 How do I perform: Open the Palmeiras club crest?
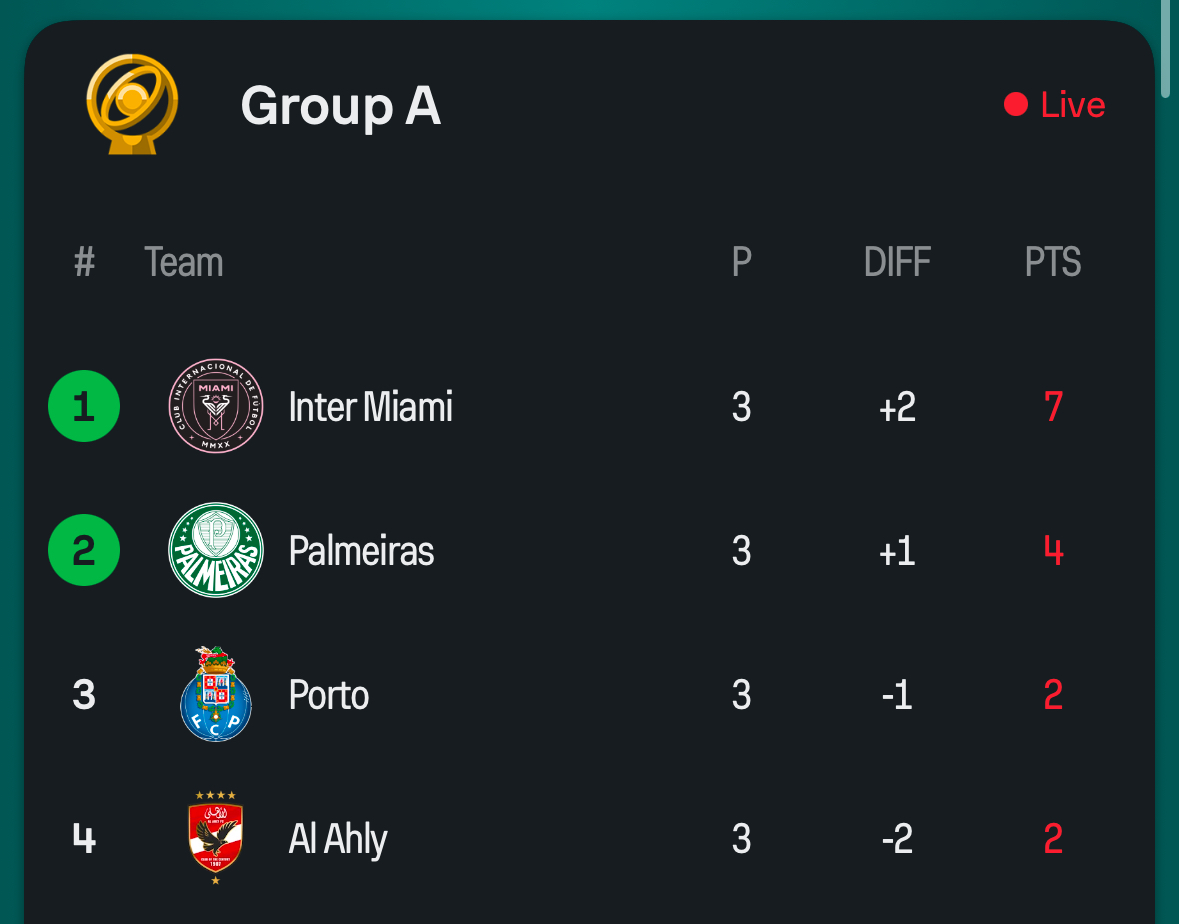[x=216, y=550]
